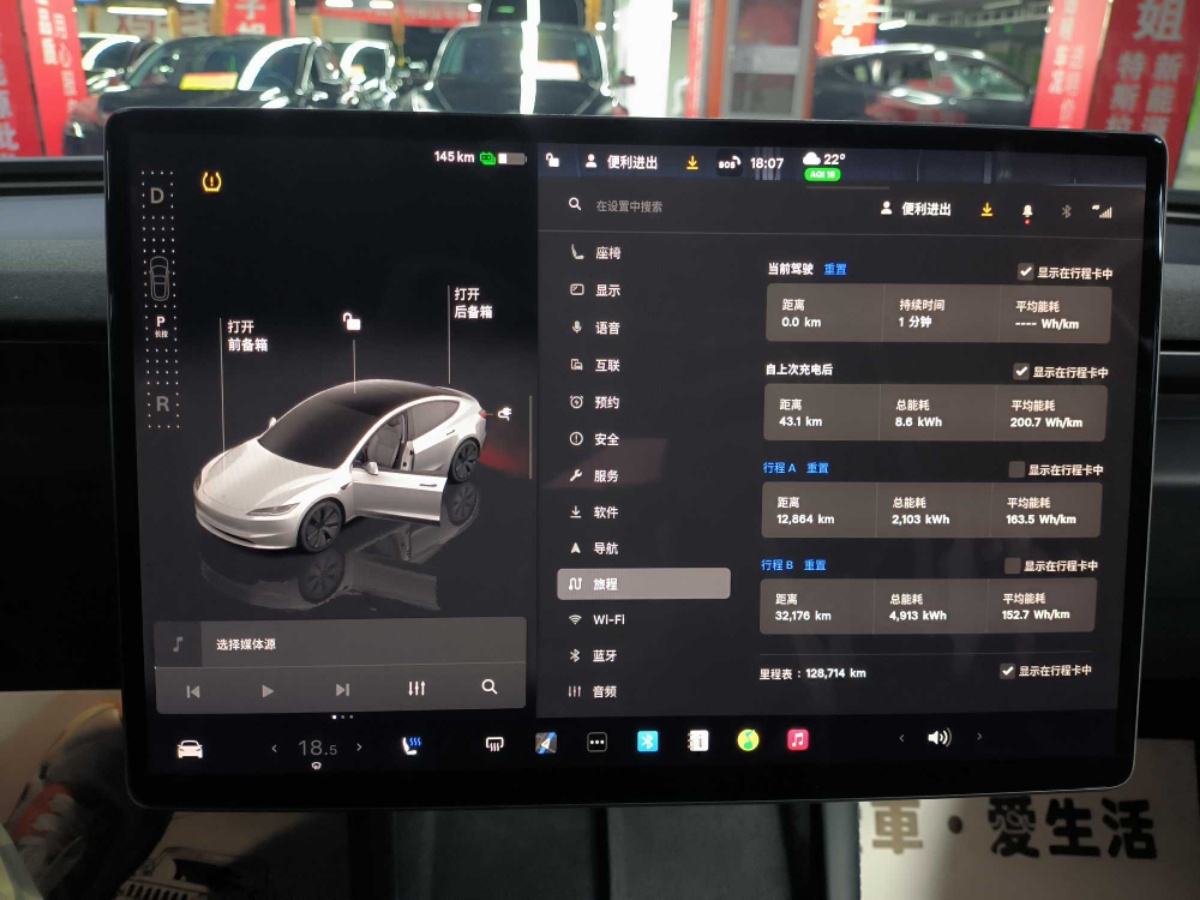The height and width of the screenshot is (900, 1200).
Task: Launch the navigation app in the dock
Action: (x=546, y=743)
